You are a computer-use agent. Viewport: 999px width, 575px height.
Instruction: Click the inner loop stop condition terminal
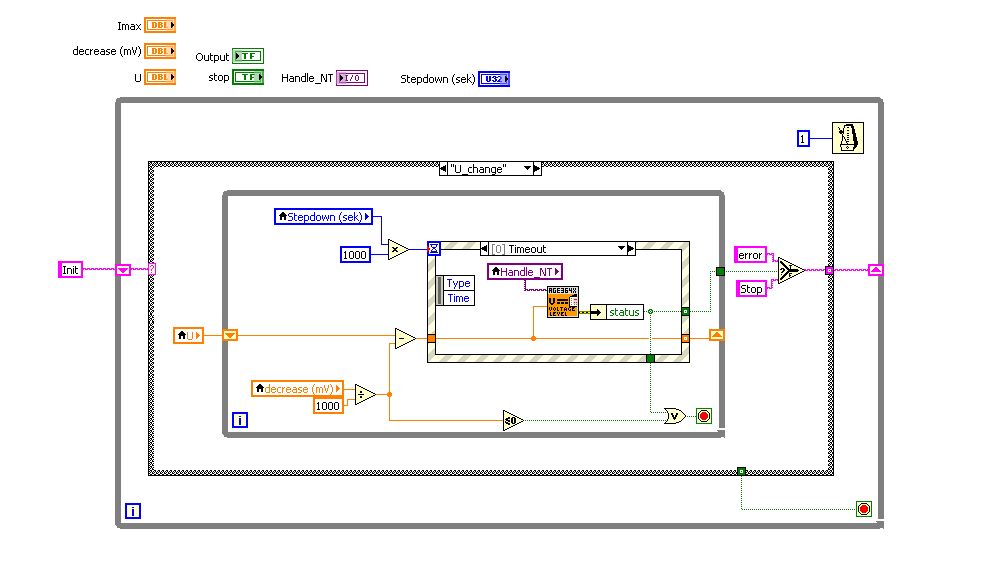(703, 416)
